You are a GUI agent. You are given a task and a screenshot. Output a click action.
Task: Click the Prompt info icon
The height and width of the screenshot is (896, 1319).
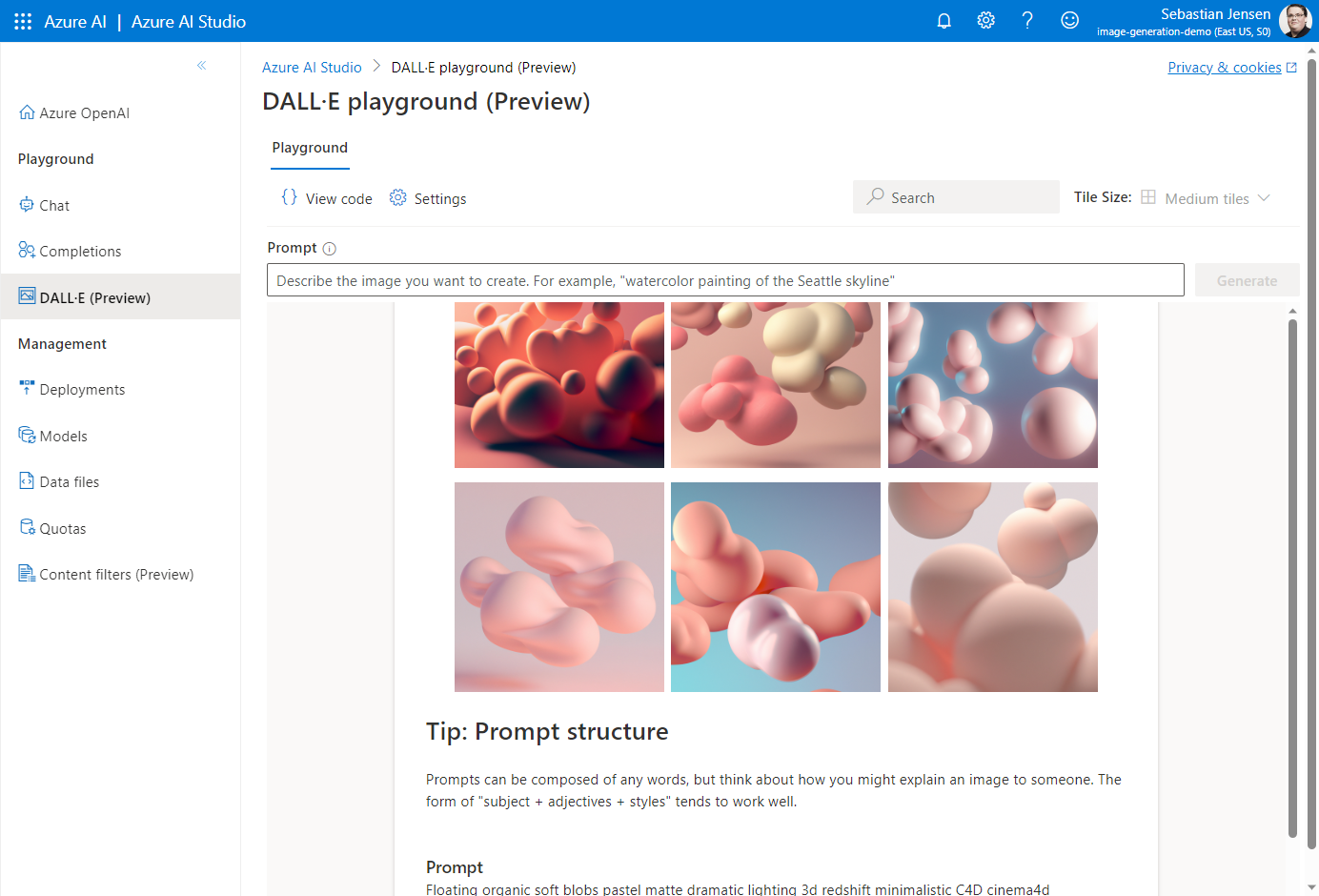[x=330, y=249]
